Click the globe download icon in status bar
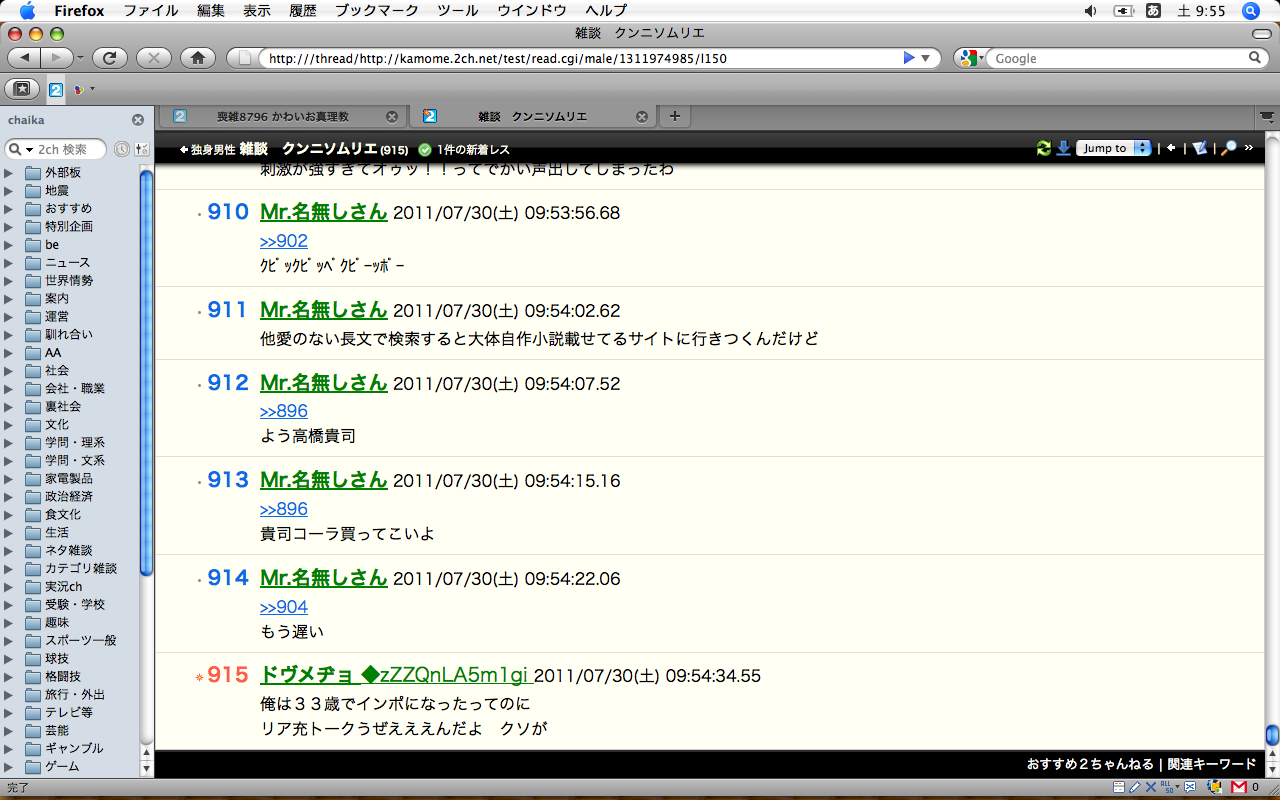This screenshot has height=800, width=1280. [1215, 787]
